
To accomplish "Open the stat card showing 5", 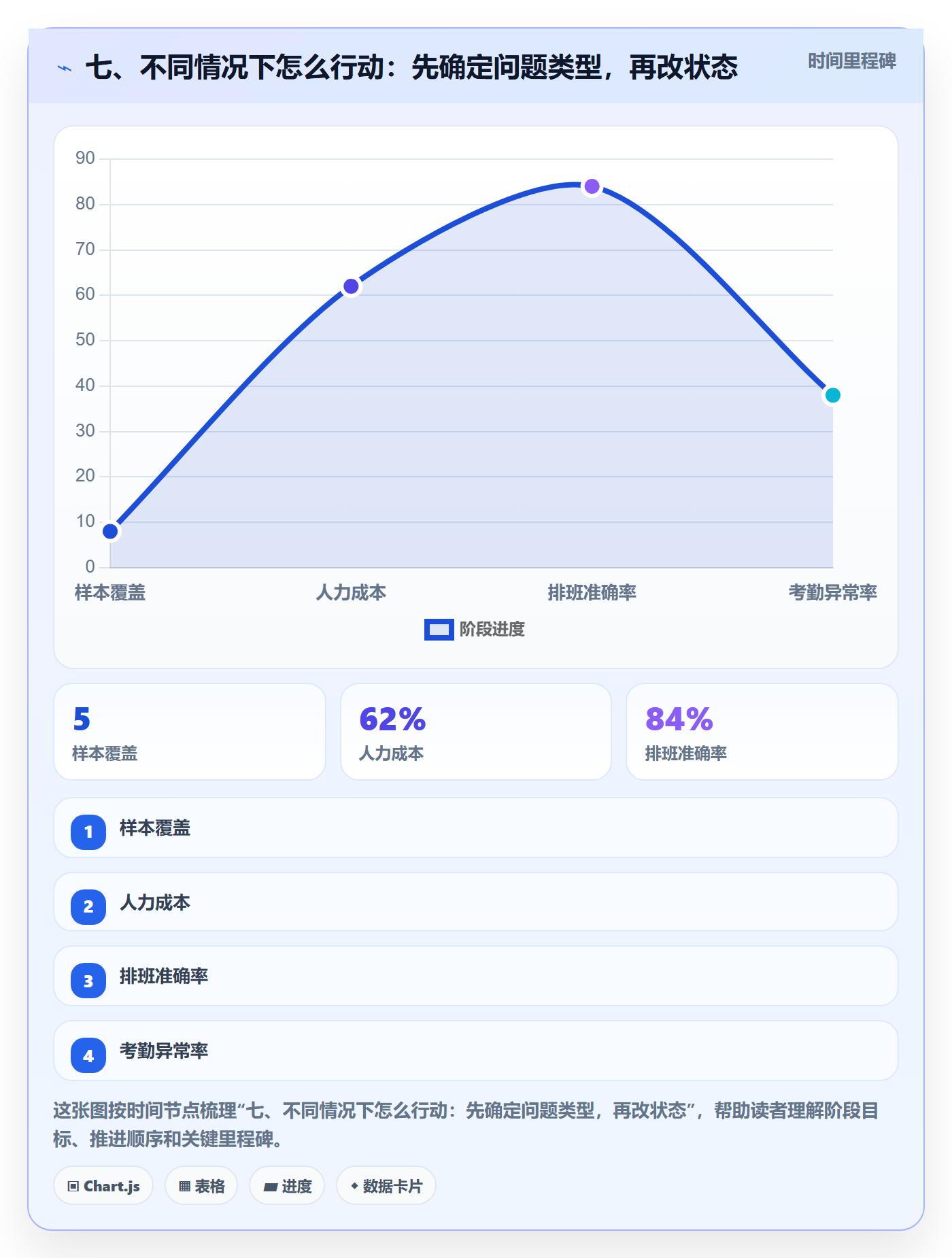I will coord(190,732).
